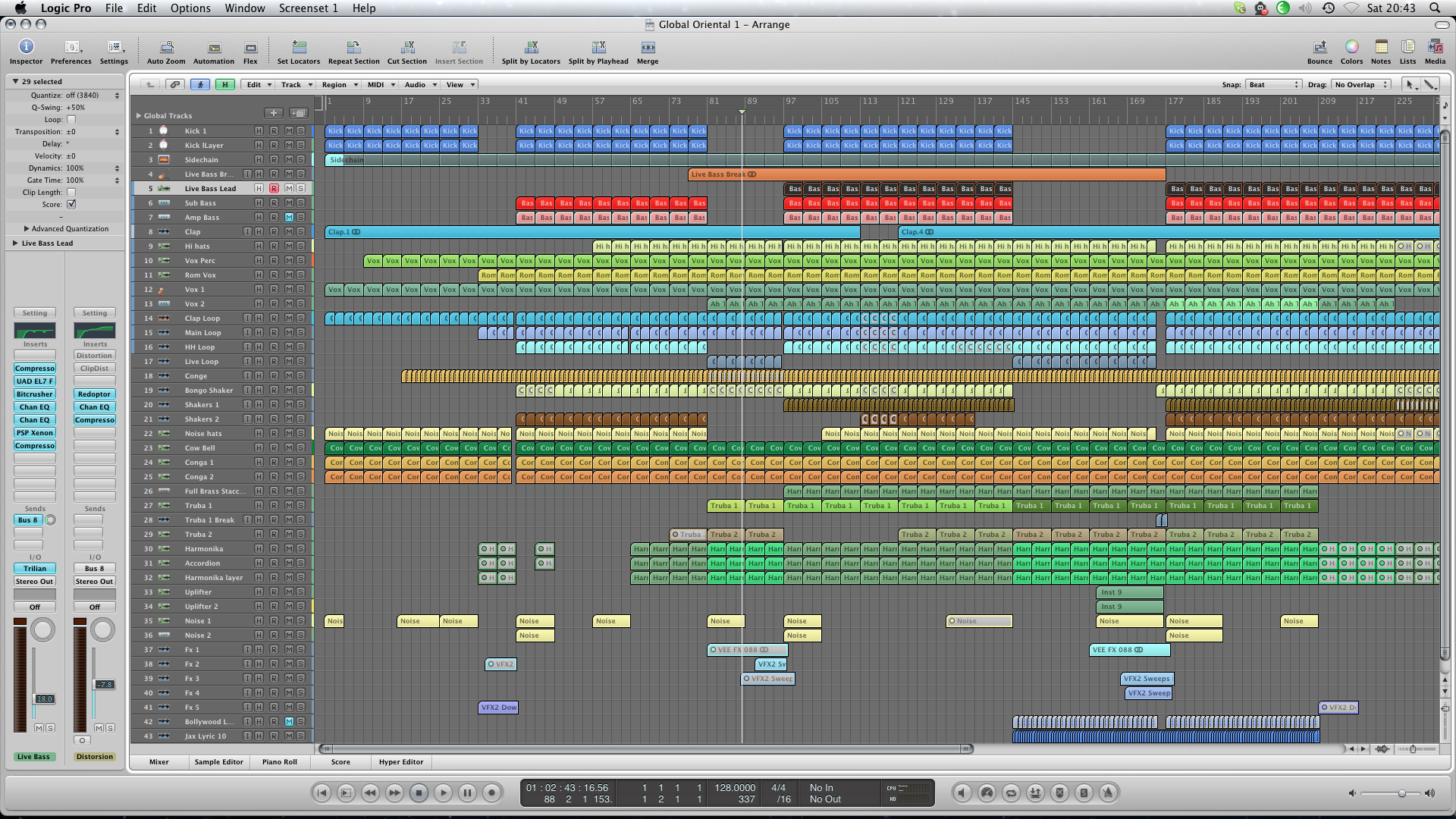Open the Colors palette icon
Screen dimensions: 1456x819
point(1351,48)
